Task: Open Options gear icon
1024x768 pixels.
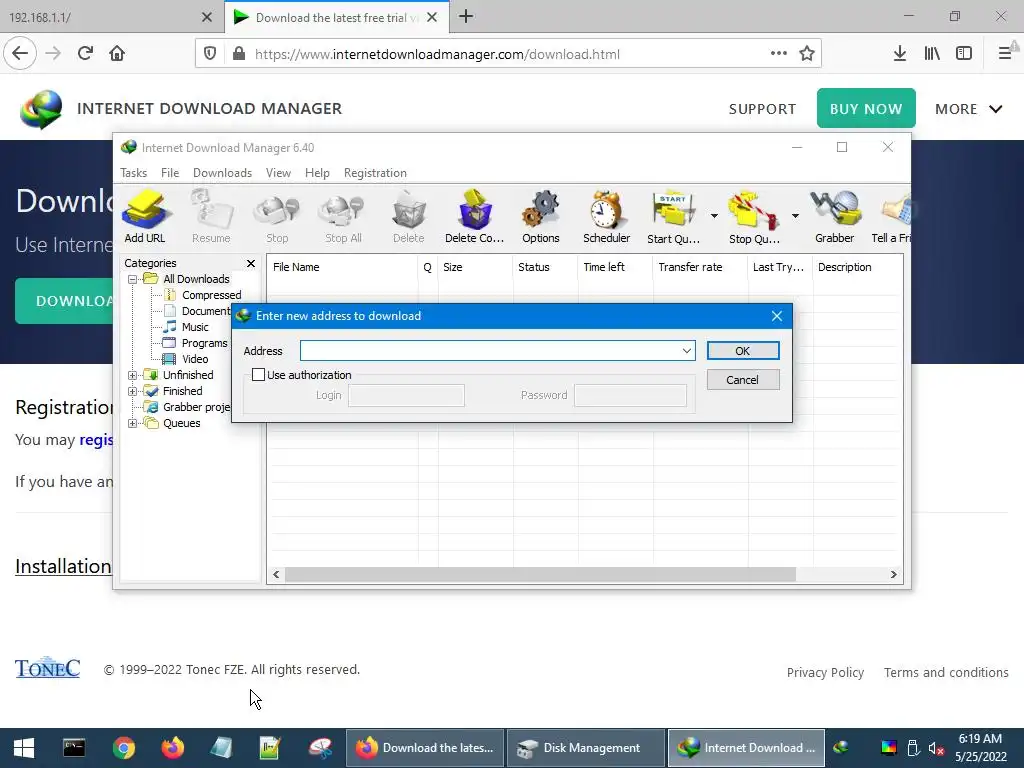Action: click(x=541, y=216)
